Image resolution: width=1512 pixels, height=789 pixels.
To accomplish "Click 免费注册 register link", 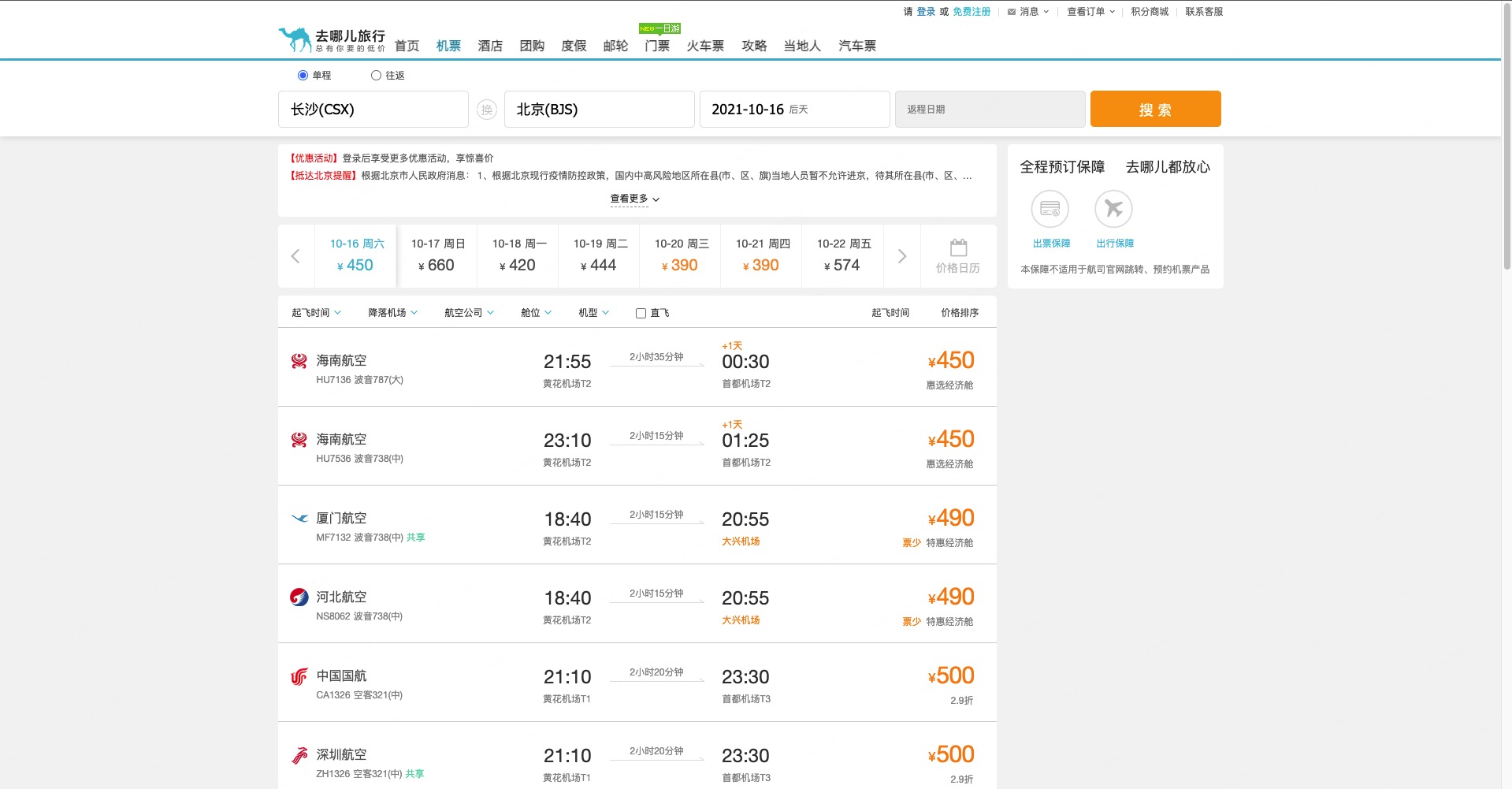I will [971, 12].
